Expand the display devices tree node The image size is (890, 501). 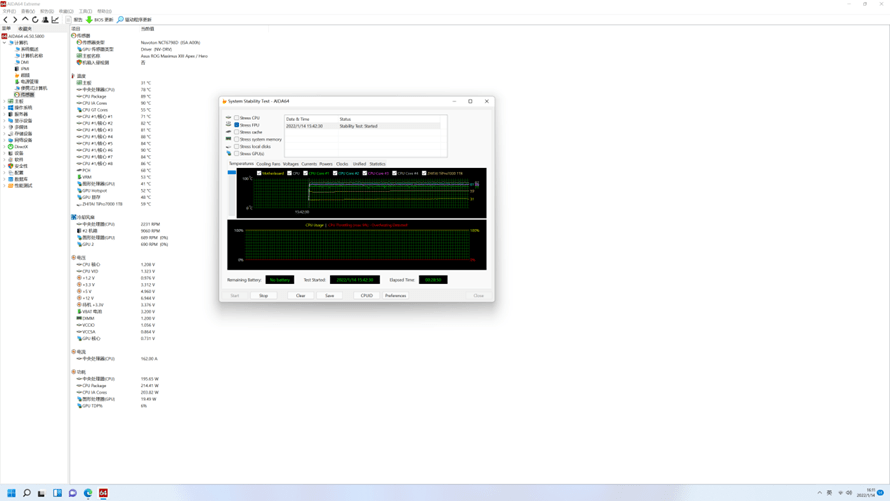(x=5, y=120)
